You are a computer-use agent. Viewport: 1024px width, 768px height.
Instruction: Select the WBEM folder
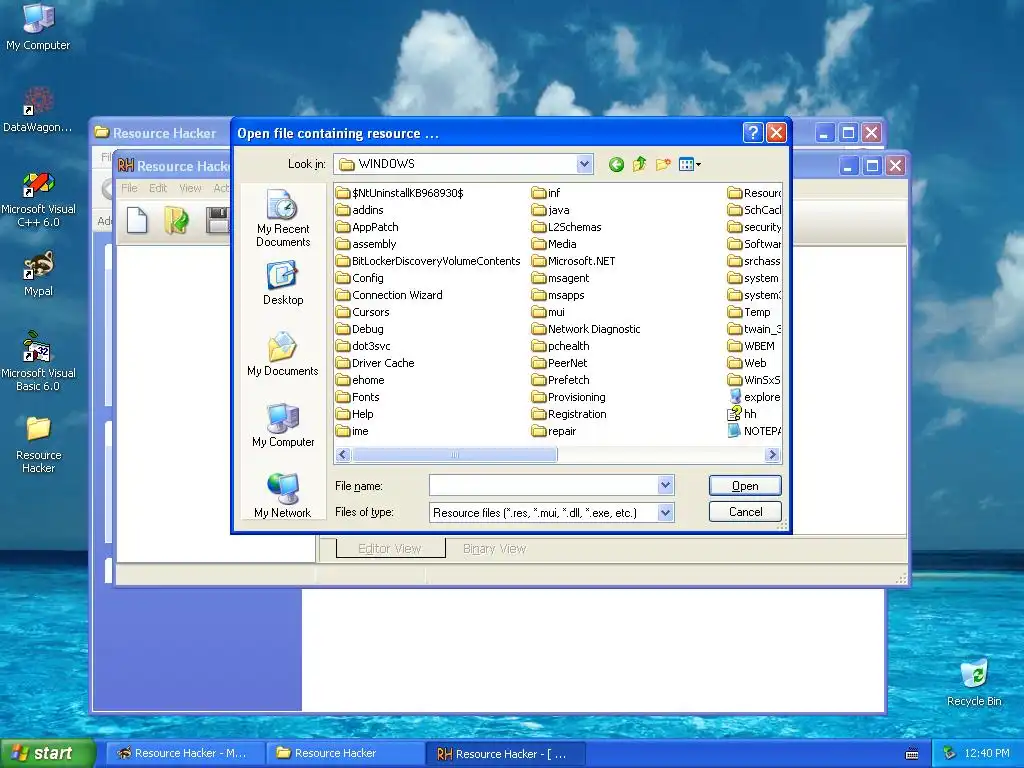pyautogui.click(x=752, y=345)
